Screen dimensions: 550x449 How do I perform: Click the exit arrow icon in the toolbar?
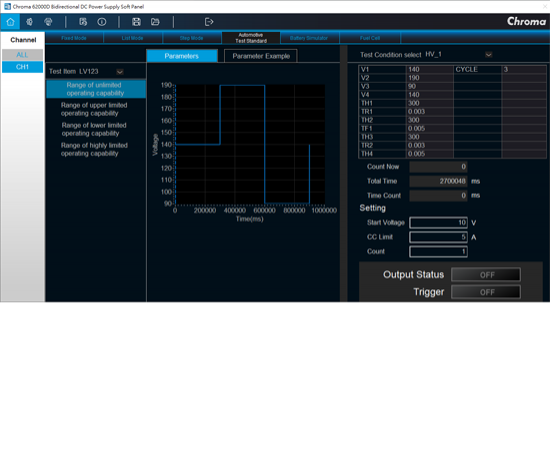(x=209, y=22)
